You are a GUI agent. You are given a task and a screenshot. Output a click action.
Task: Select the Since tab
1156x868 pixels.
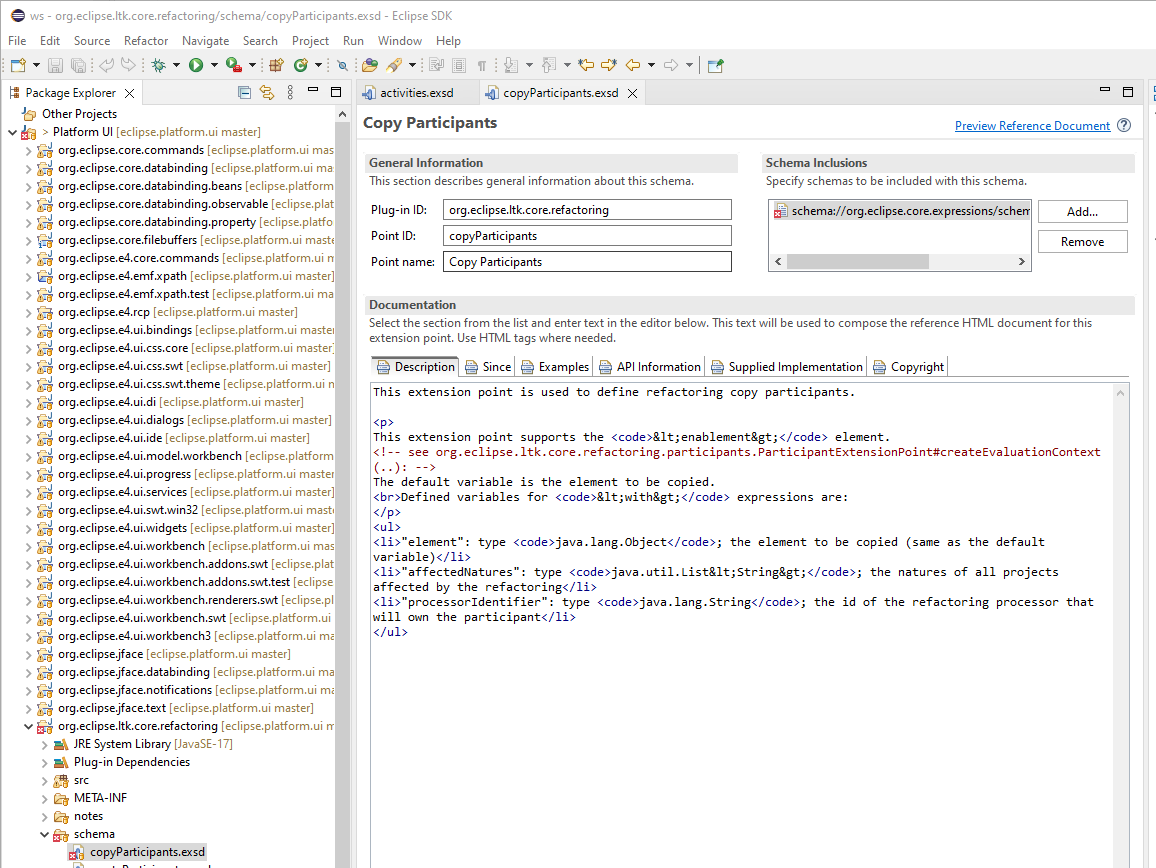(x=488, y=367)
